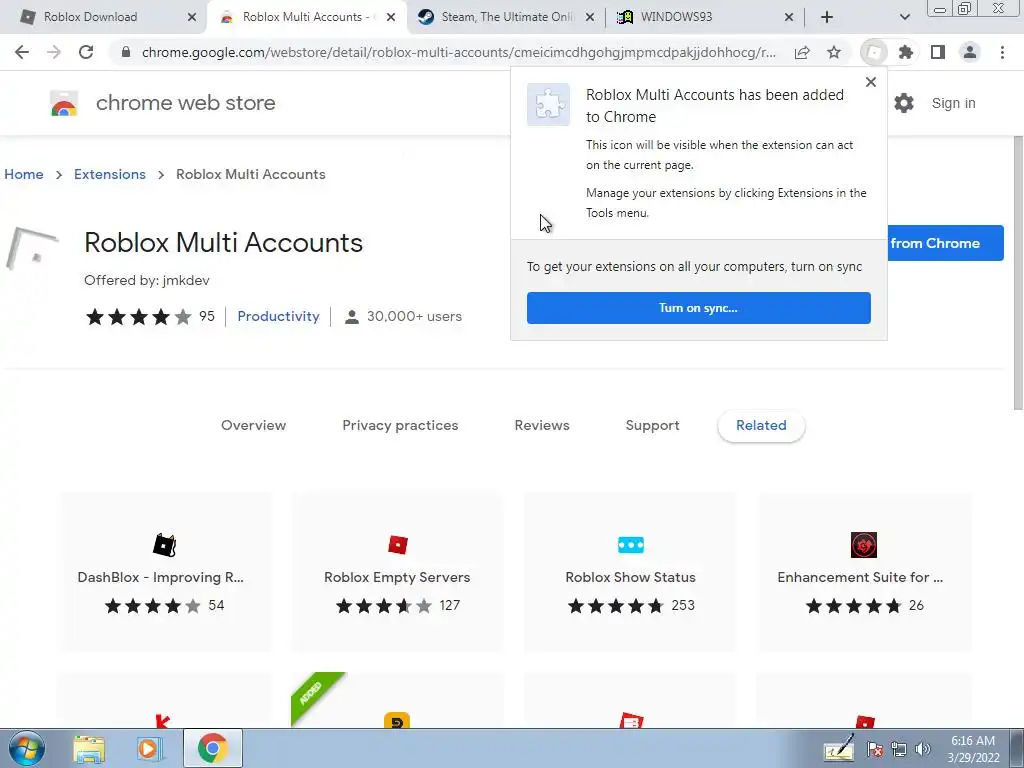Open the Chrome profile avatar icon
The image size is (1024, 768).
click(970, 52)
